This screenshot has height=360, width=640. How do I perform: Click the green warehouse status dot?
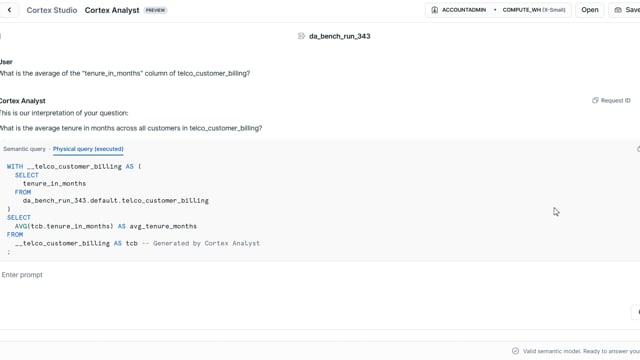(495, 10)
